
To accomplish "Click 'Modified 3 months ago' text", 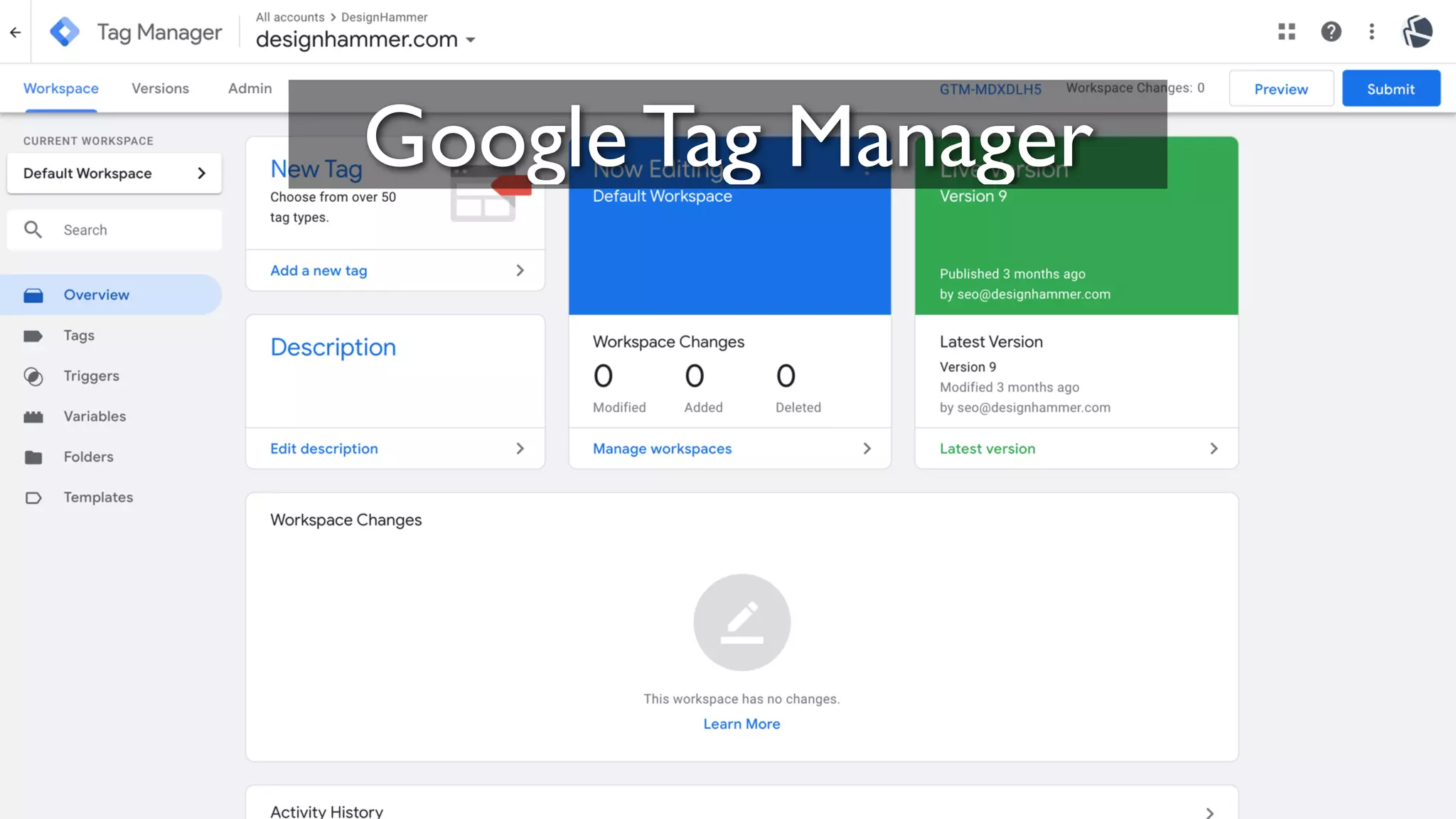I will tap(1009, 387).
